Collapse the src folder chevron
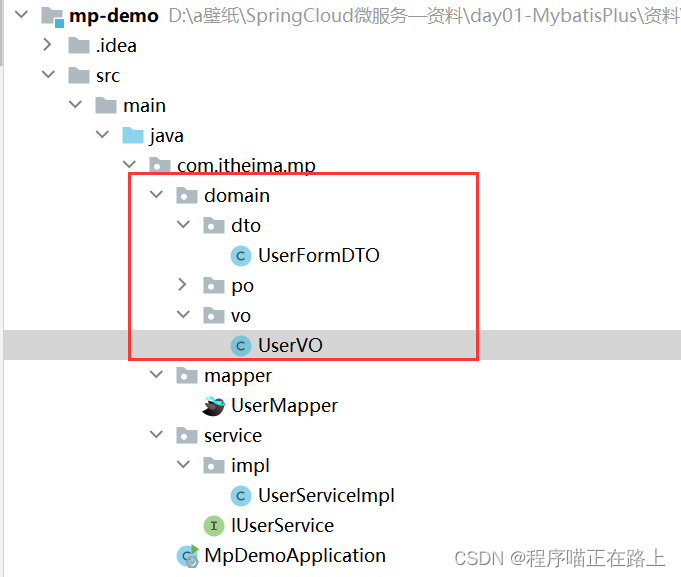 48,75
